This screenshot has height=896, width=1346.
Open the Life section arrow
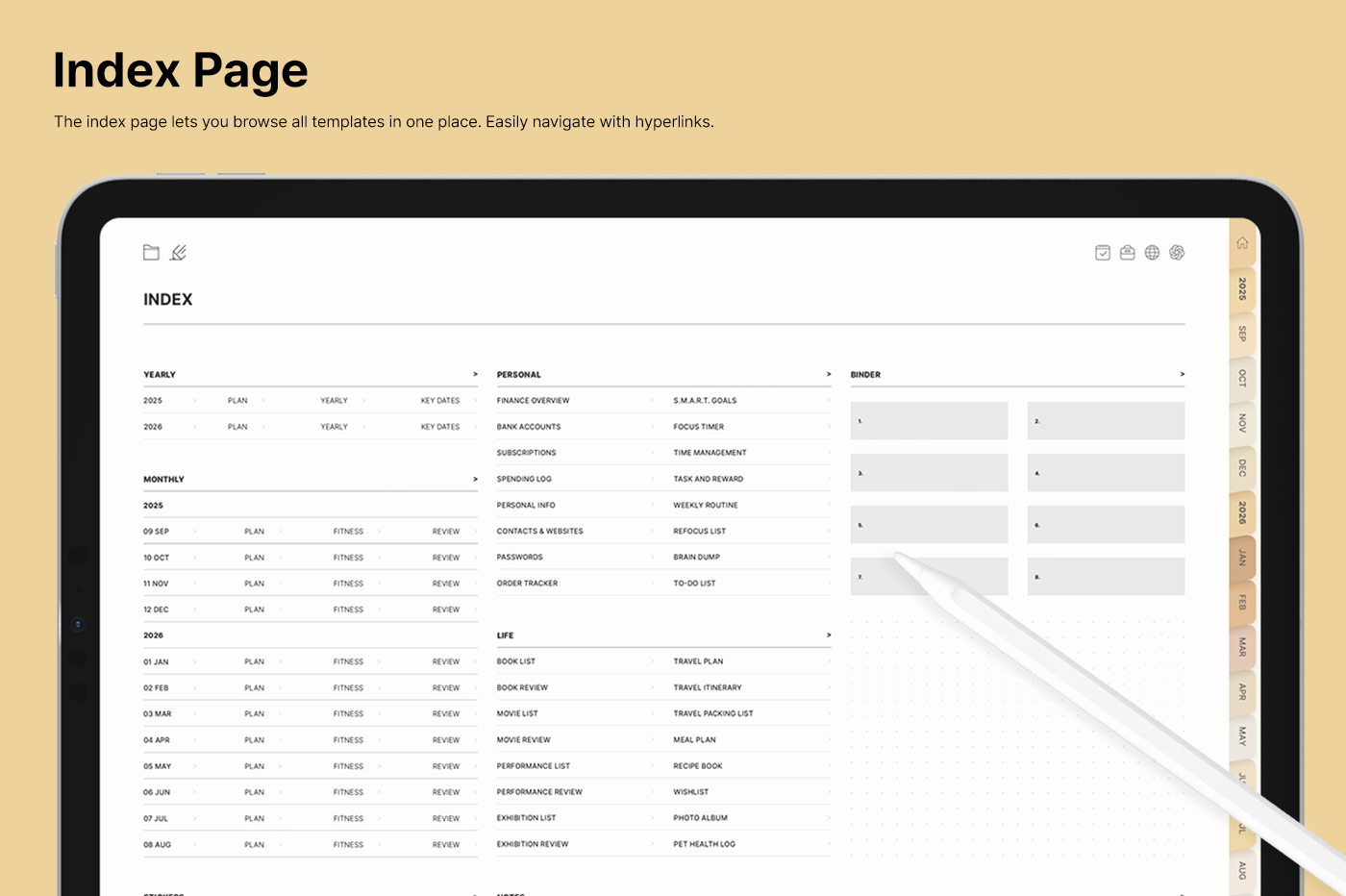click(x=829, y=635)
